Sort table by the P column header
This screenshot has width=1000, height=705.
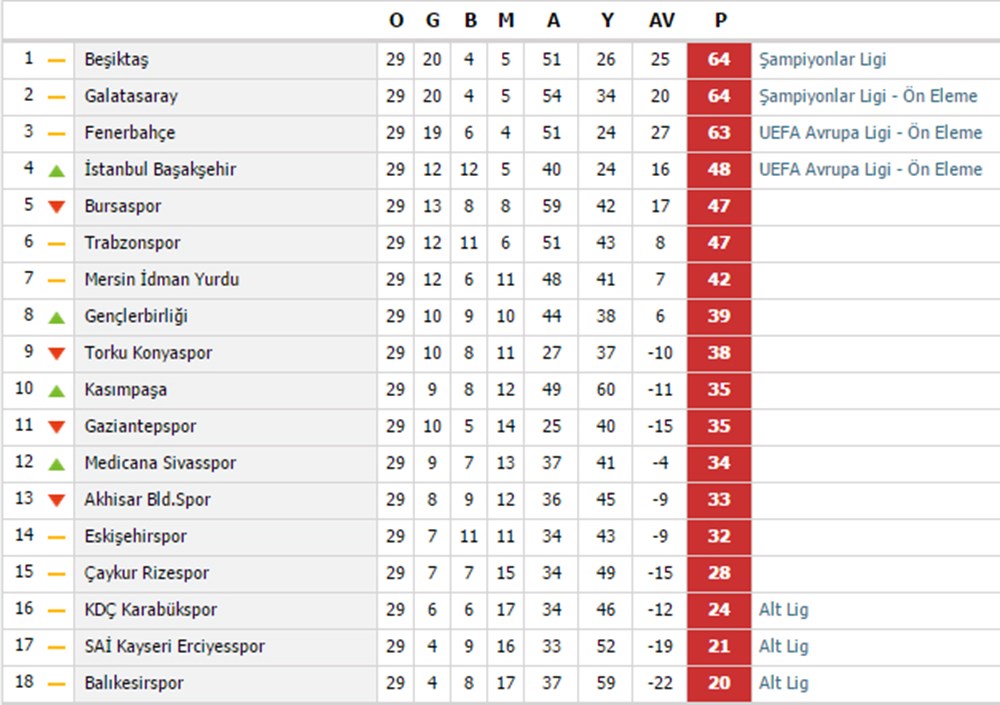[720, 21]
